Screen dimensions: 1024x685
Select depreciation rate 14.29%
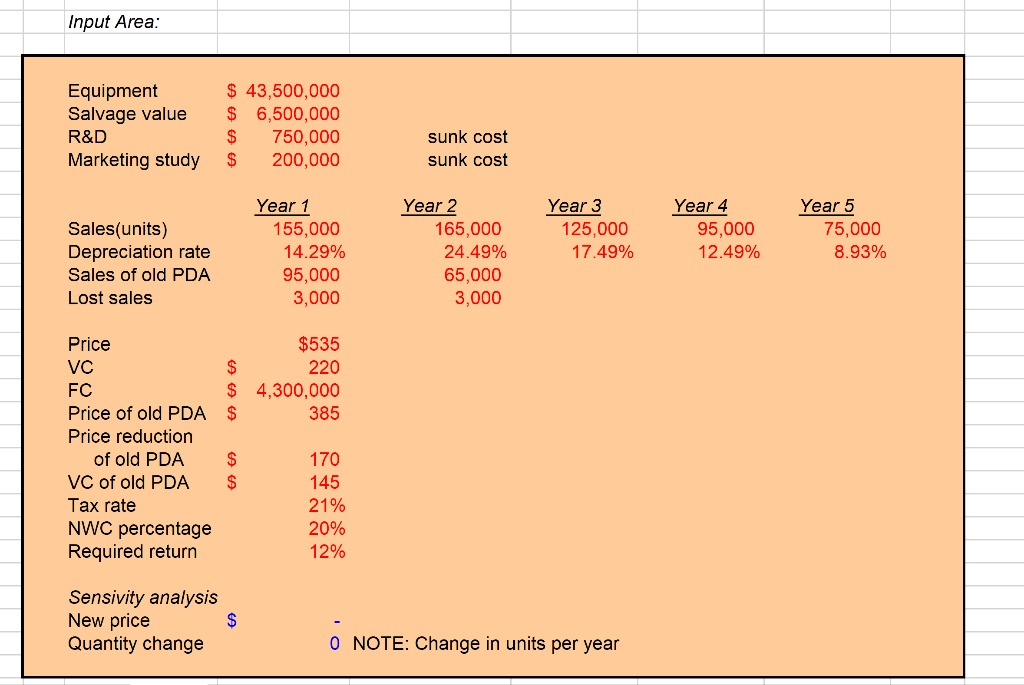pyautogui.click(x=314, y=252)
